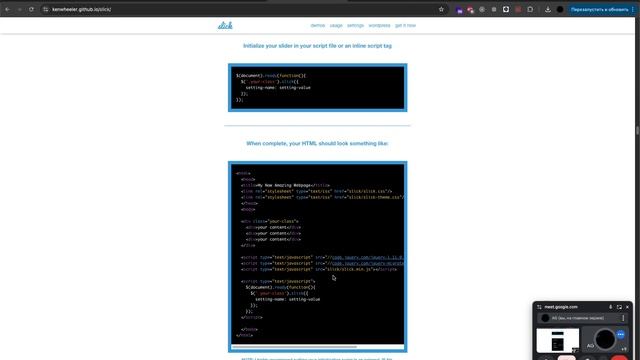Open the red square extension icon
This screenshot has height=360, width=640.
(x=518, y=9)
